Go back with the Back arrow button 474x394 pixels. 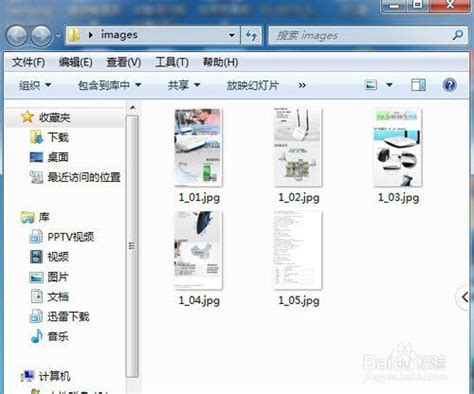17,36
